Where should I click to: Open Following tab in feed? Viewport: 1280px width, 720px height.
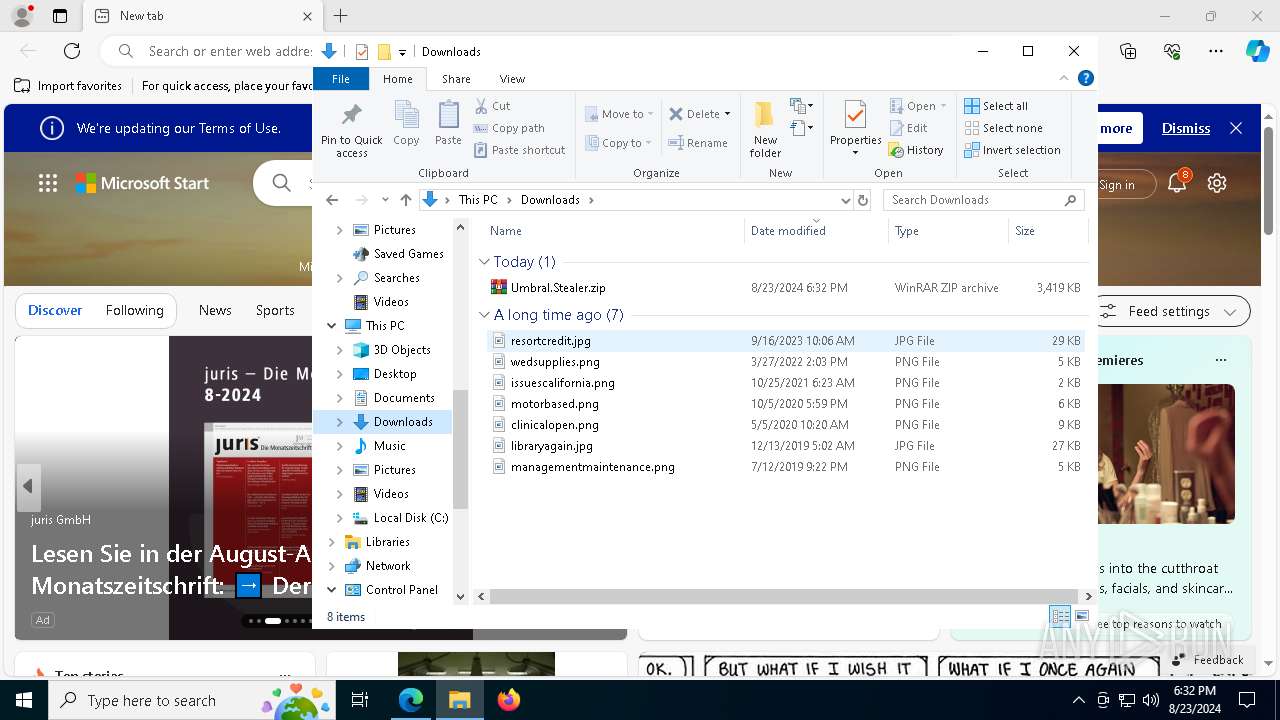tap(134, 310)
